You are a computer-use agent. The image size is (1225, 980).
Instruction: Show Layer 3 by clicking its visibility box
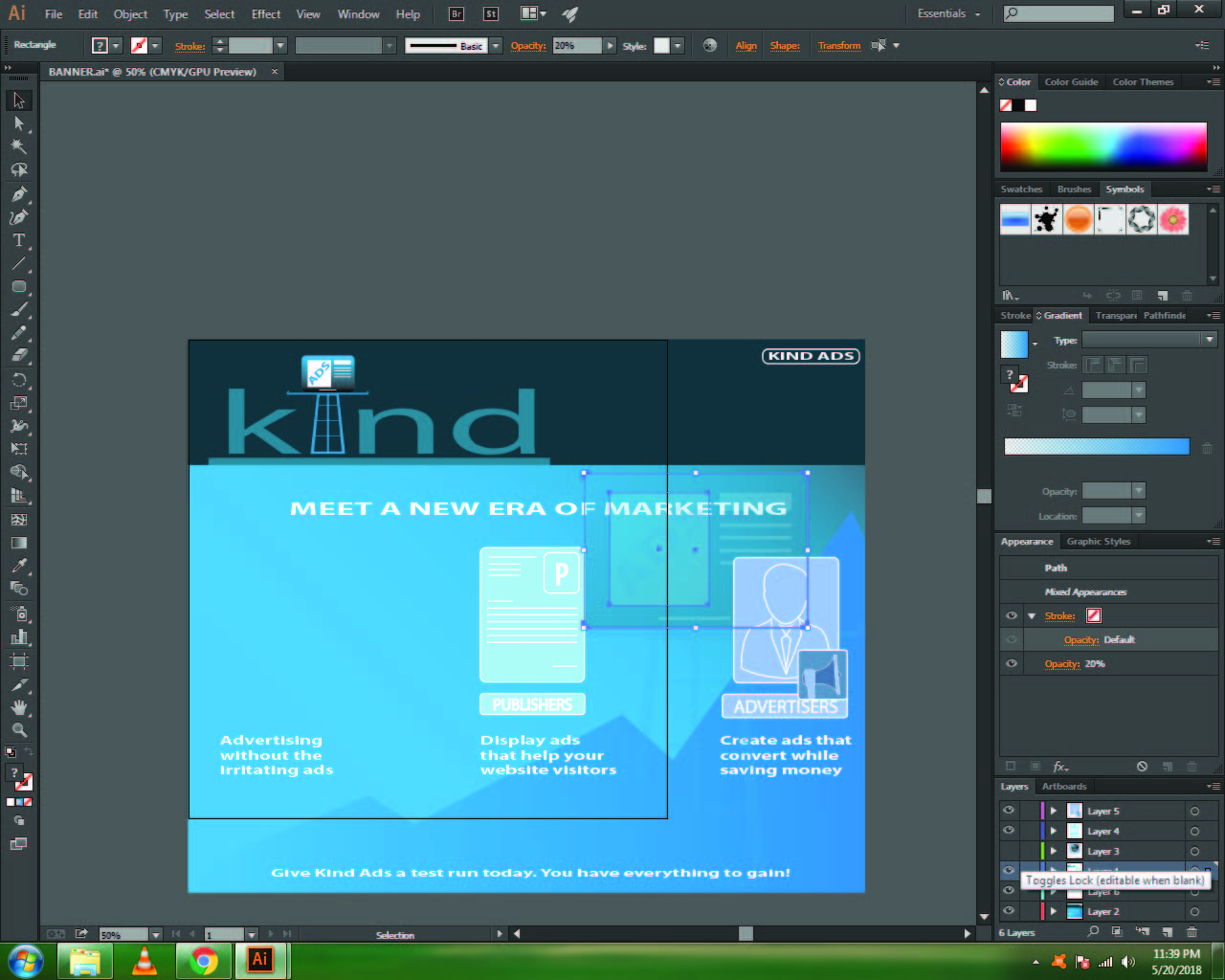(1009, 851)
